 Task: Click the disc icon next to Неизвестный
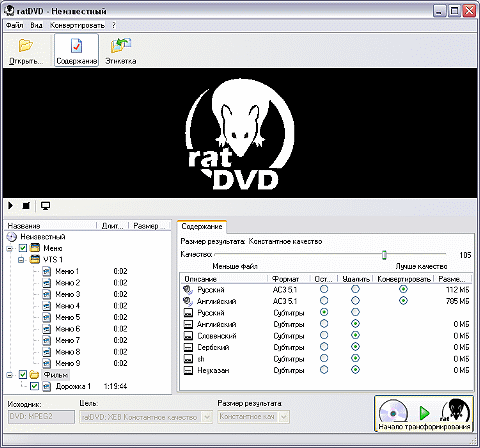12,237
